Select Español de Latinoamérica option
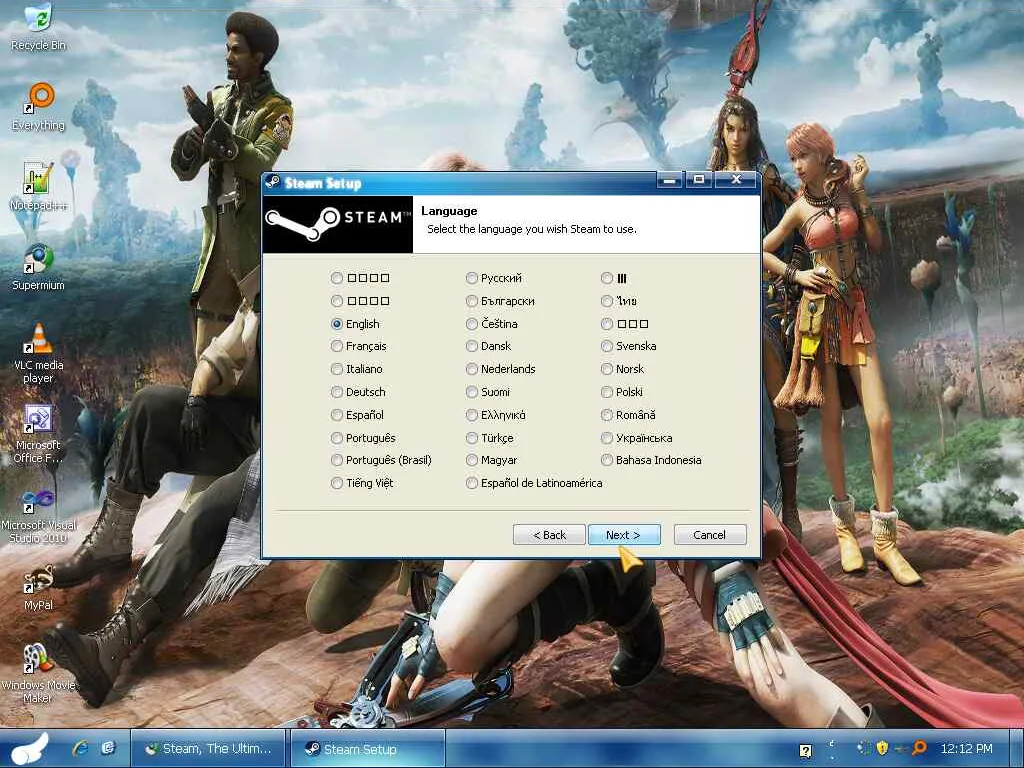This screenshot has height=768, width=1024. (534, 483)
